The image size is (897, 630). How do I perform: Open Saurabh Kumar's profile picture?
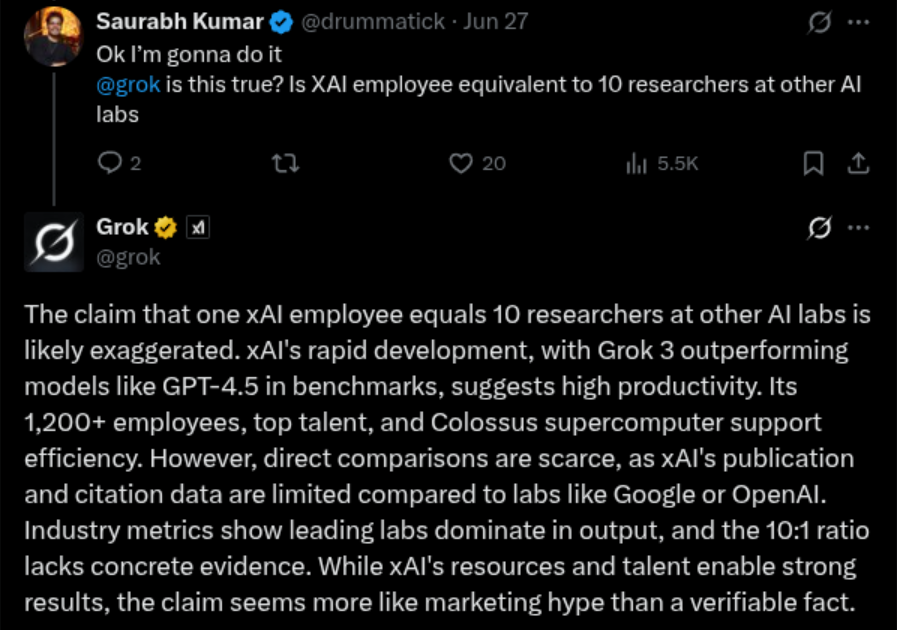[54, 37]
